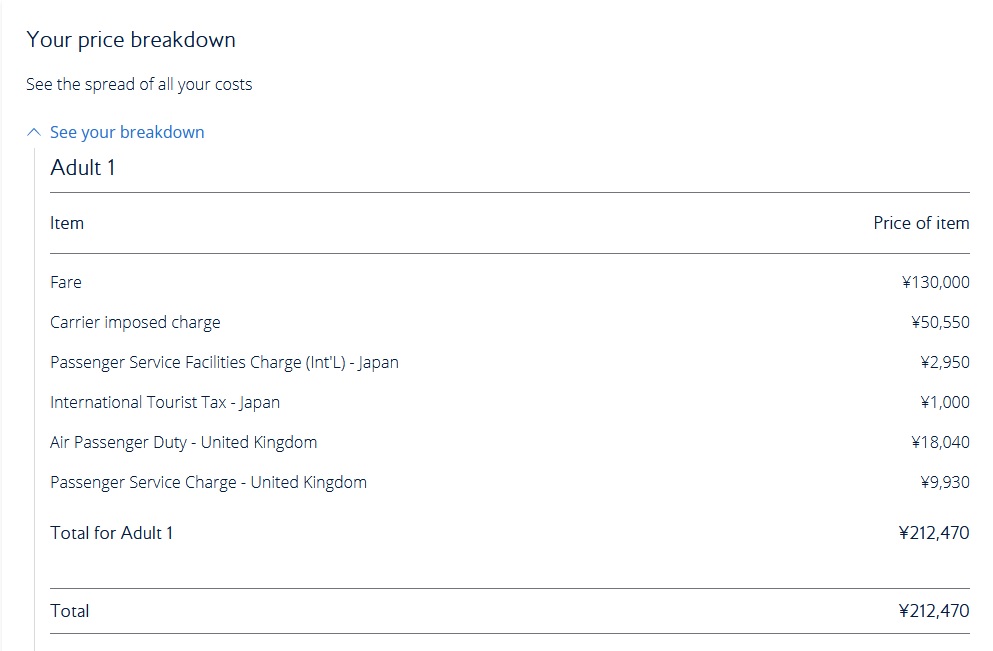This screenshot has width=993, height=651.
Task: Click the ¥50,550 carrier charge amount
Action: click(x=940, y=322)
